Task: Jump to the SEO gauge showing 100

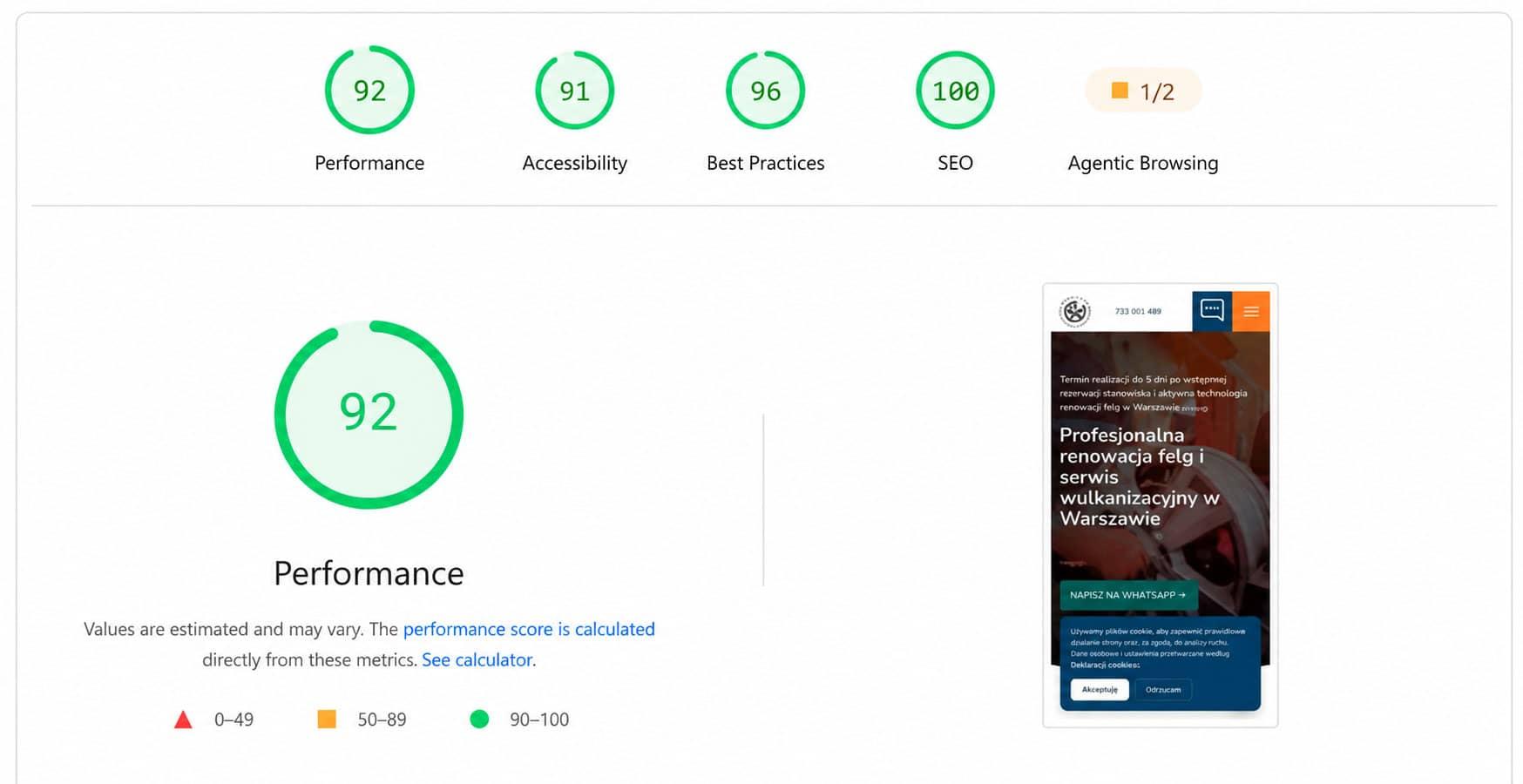Action: click(955, 91)
